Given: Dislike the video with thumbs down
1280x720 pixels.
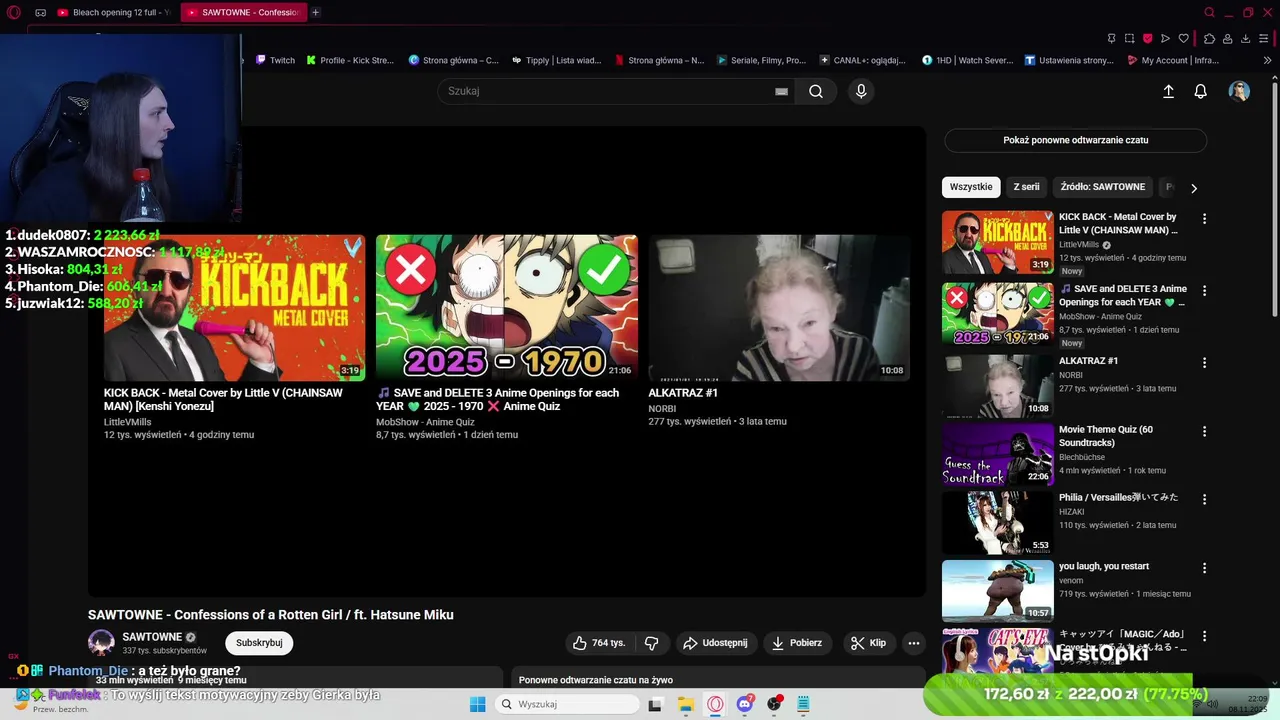Looking at the screenshot, I should pyautogui.click(x=651, y=643).
